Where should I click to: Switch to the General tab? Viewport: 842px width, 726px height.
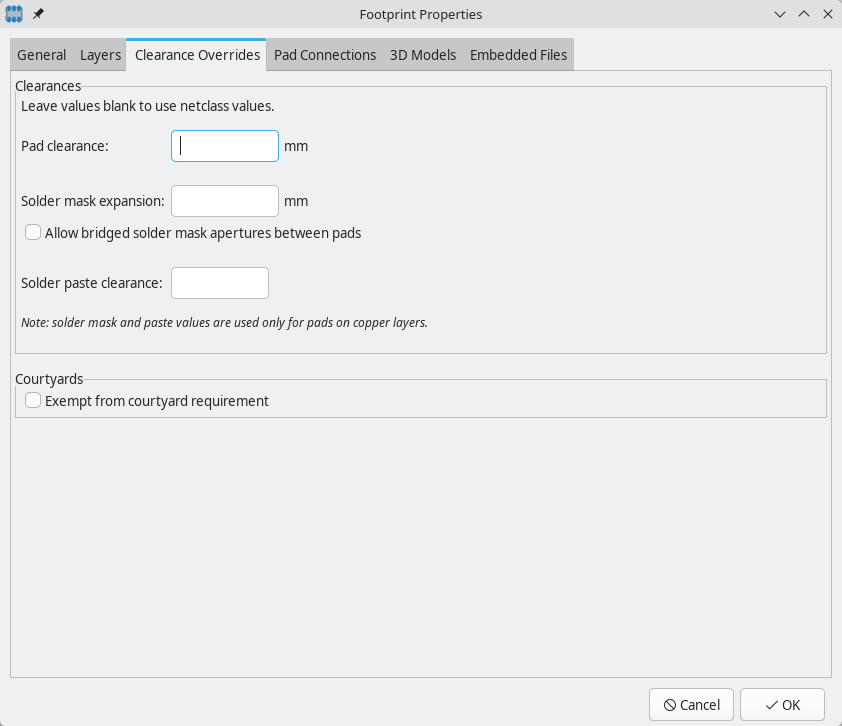[x=41, y=54]
